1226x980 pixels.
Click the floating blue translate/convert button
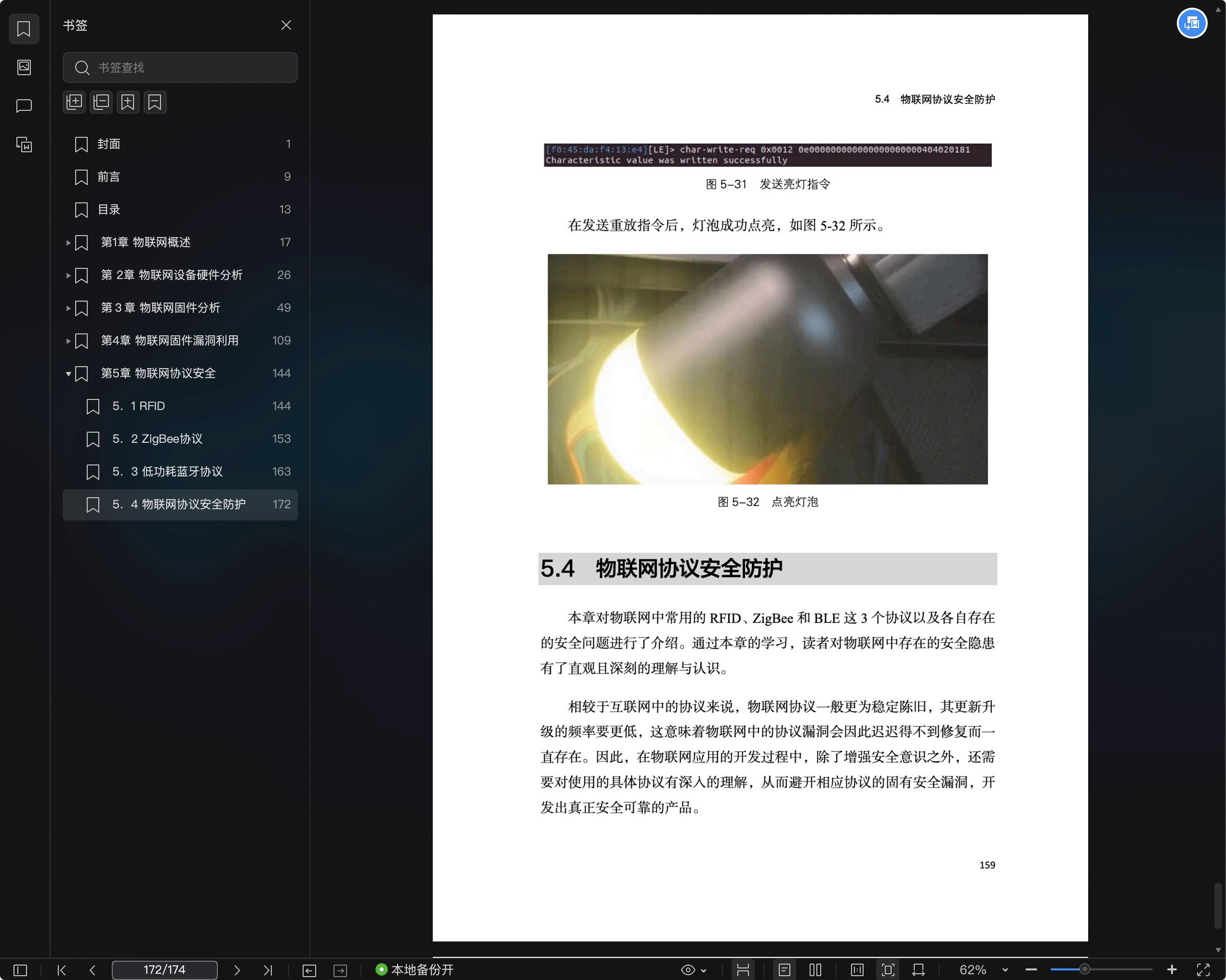click(1191, 23)
